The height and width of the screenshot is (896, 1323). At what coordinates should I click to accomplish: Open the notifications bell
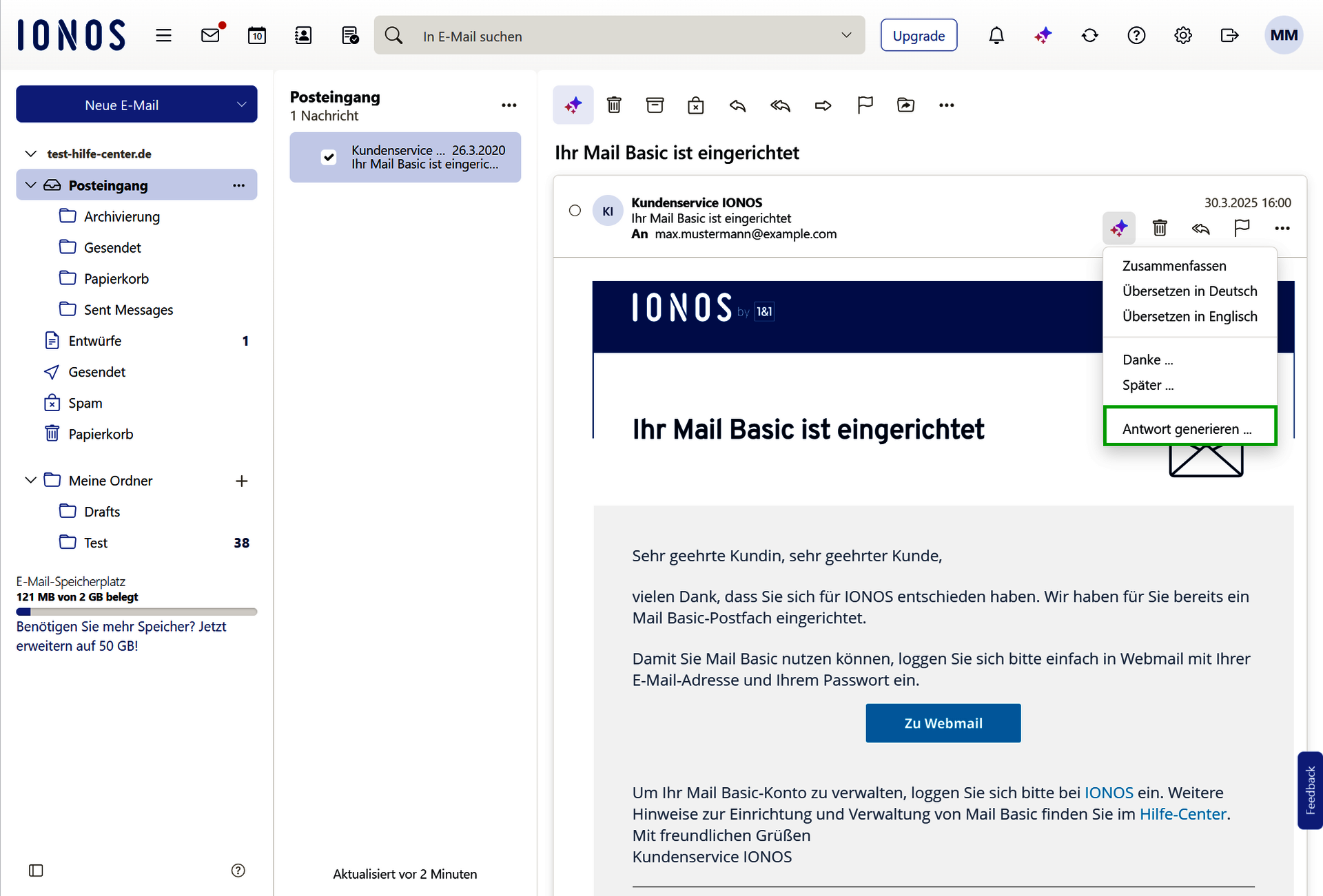[x=996, y=35]
